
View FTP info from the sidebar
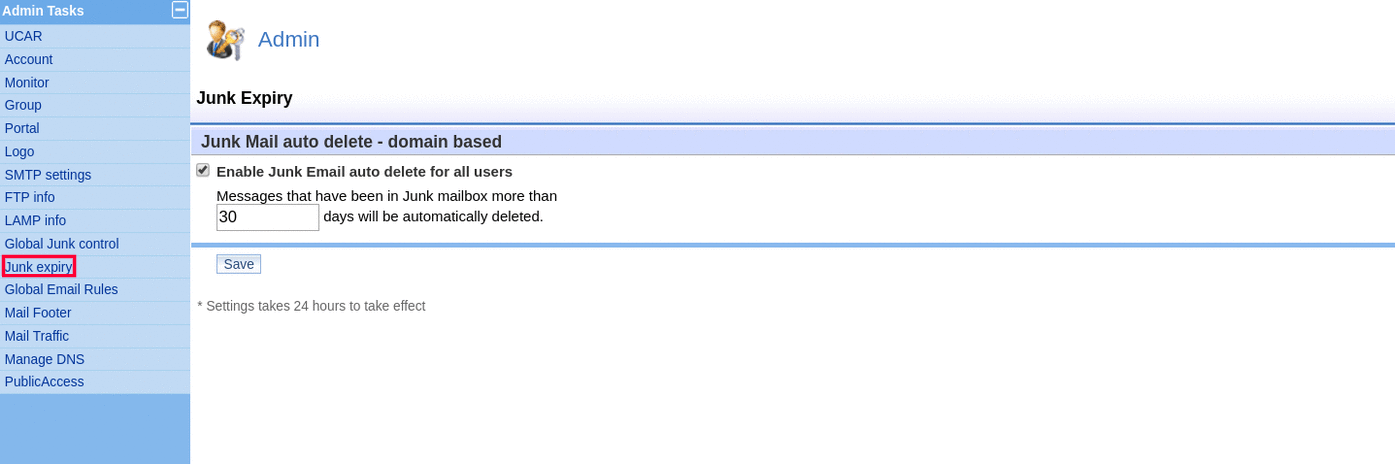pos(30,197)
